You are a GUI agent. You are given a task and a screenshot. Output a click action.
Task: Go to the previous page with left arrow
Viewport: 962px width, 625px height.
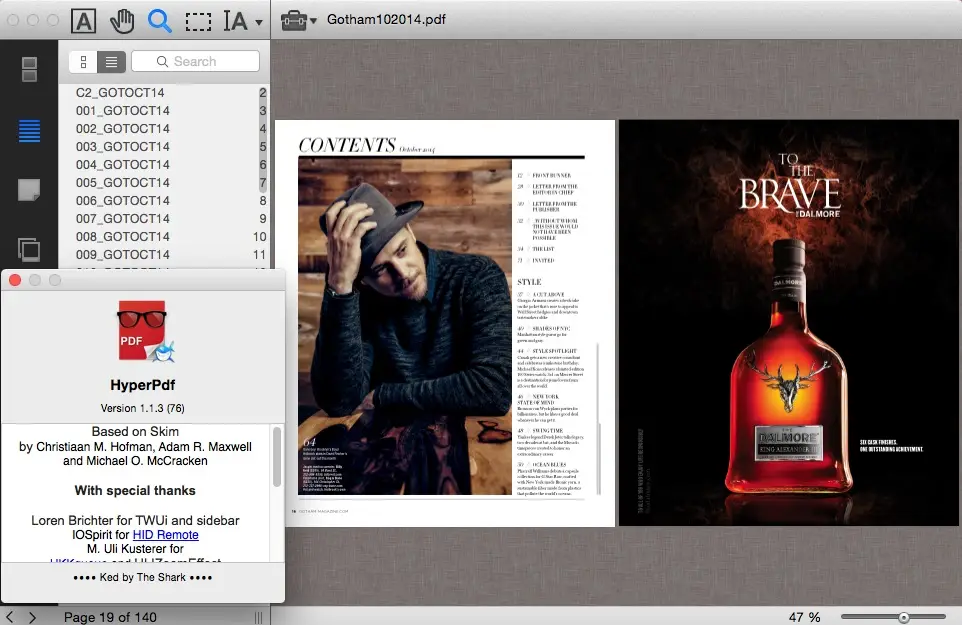(x=9, y=616)
